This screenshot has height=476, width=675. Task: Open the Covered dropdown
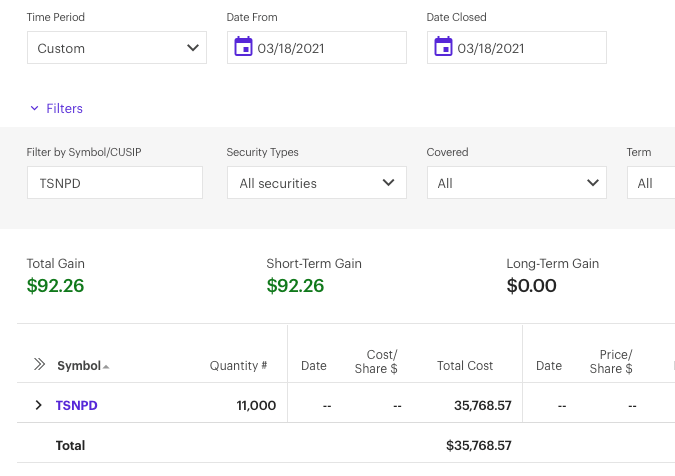(x=516, y=183)
